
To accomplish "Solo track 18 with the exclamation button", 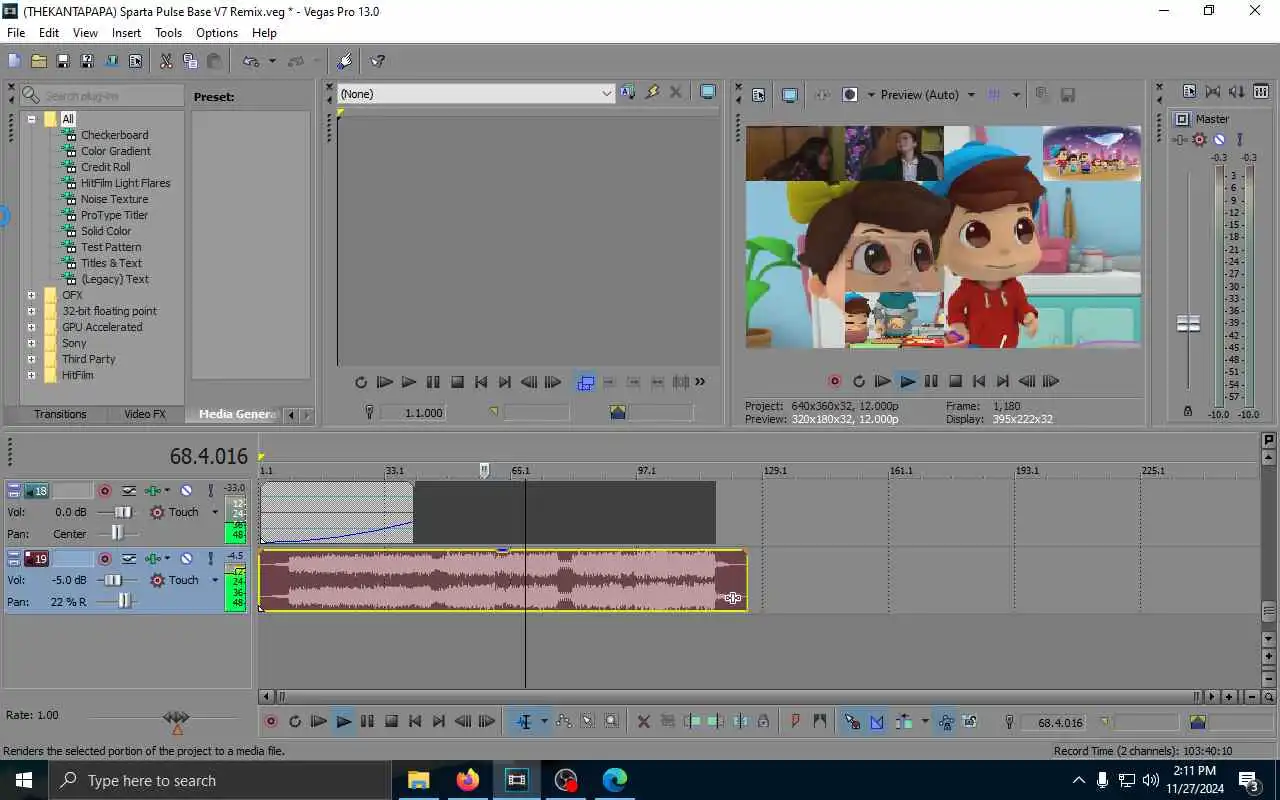I will pyautogui.click(x=210, y=491).
